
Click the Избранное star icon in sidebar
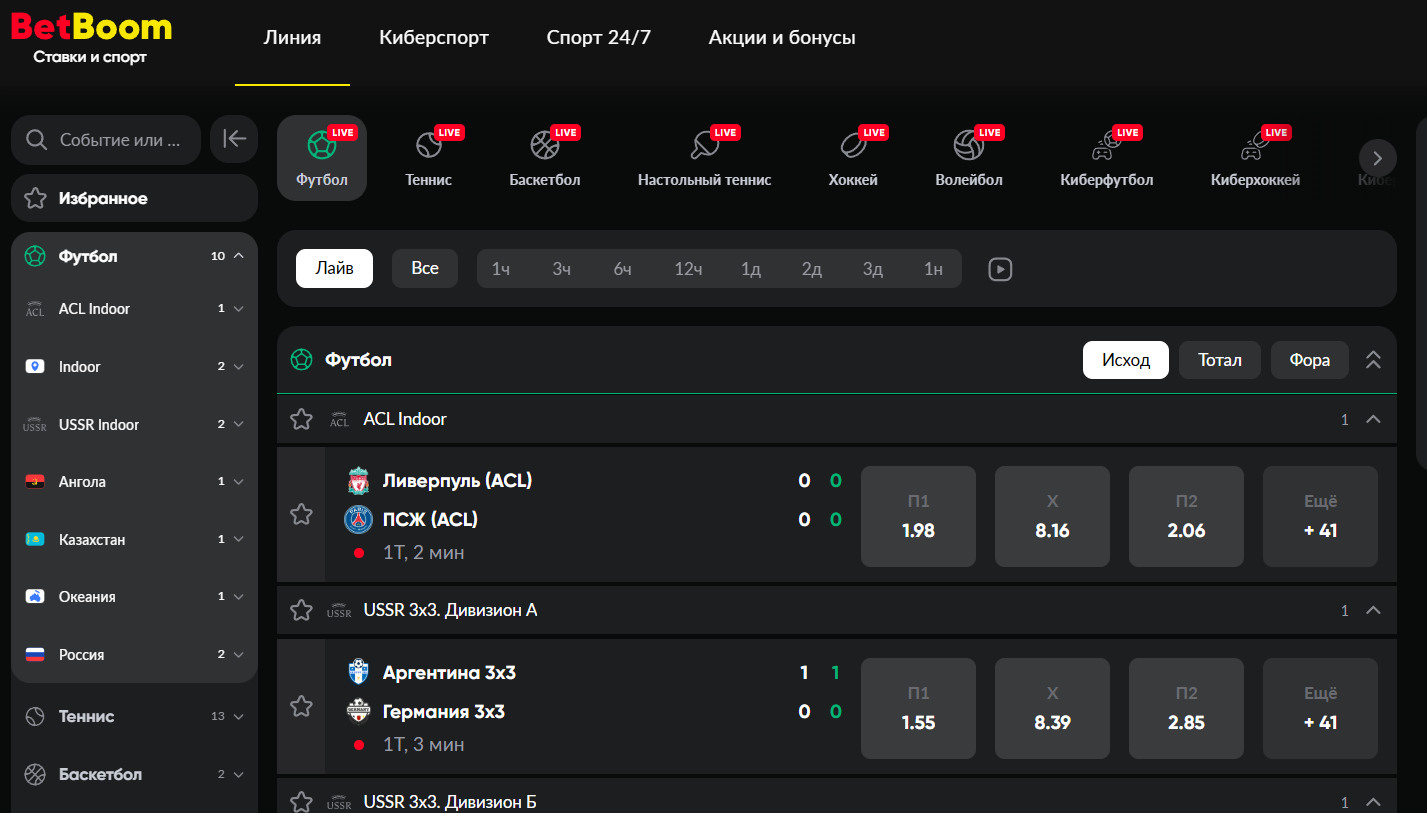point(35,198)
